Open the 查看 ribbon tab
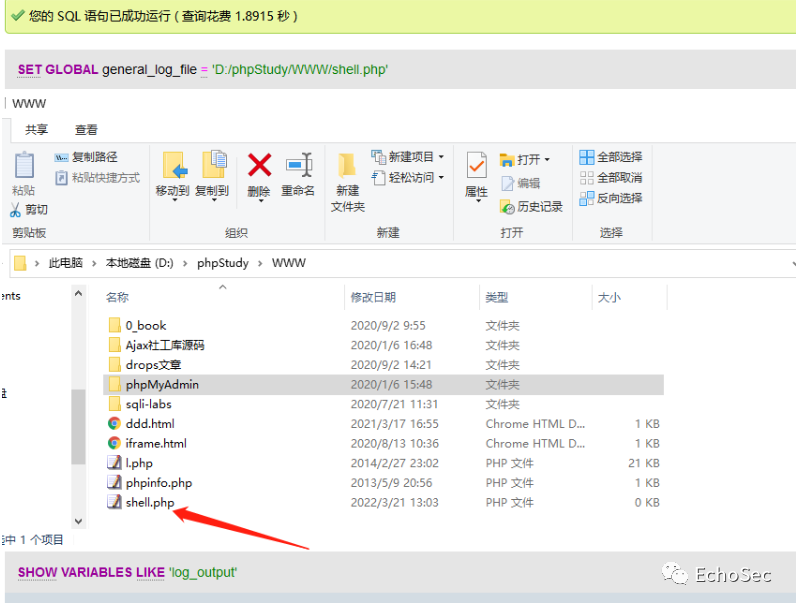 pos(86,130)
